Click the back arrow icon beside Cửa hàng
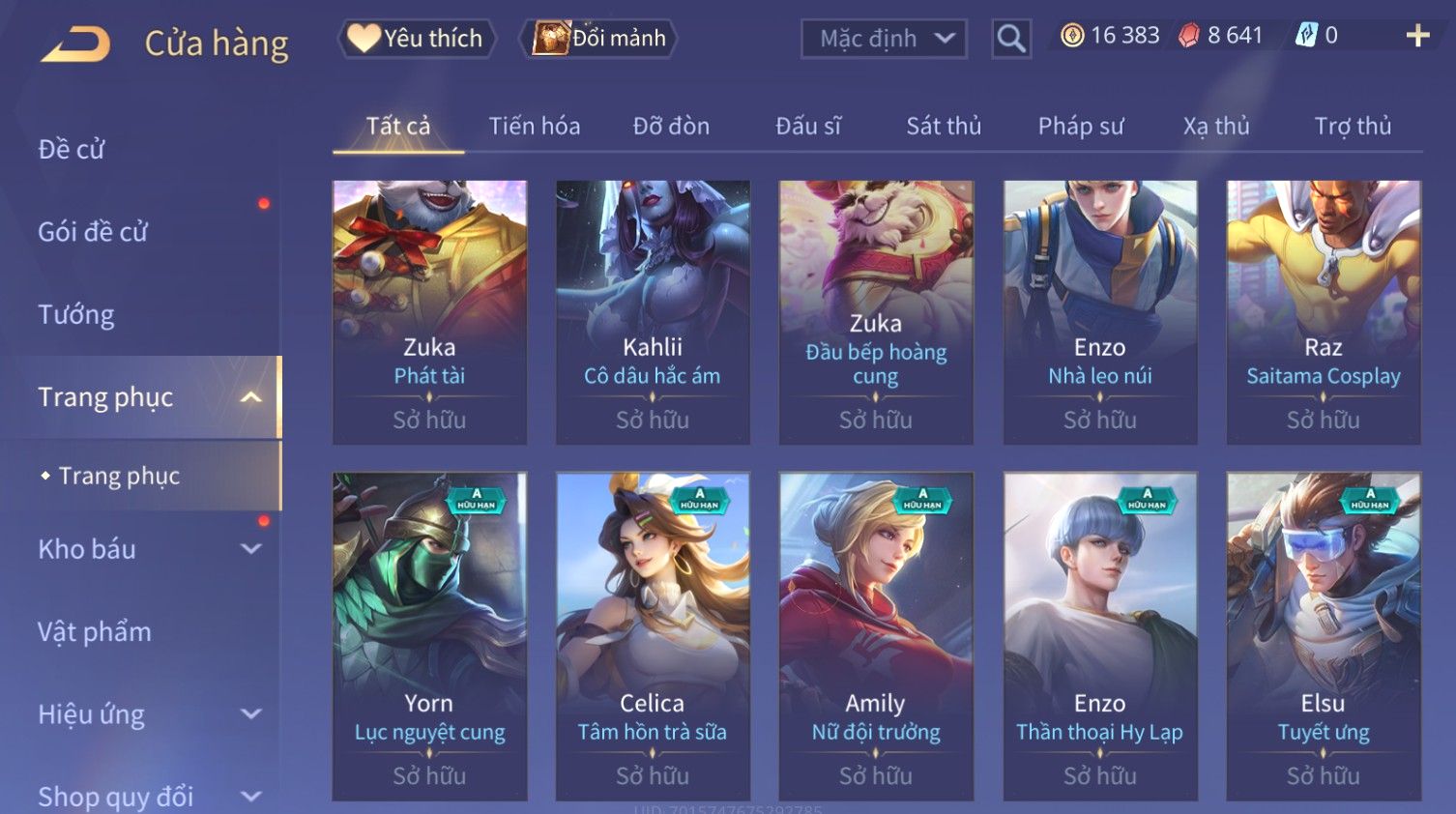Viewport: 1456px width, 814px height. (75, 44)
